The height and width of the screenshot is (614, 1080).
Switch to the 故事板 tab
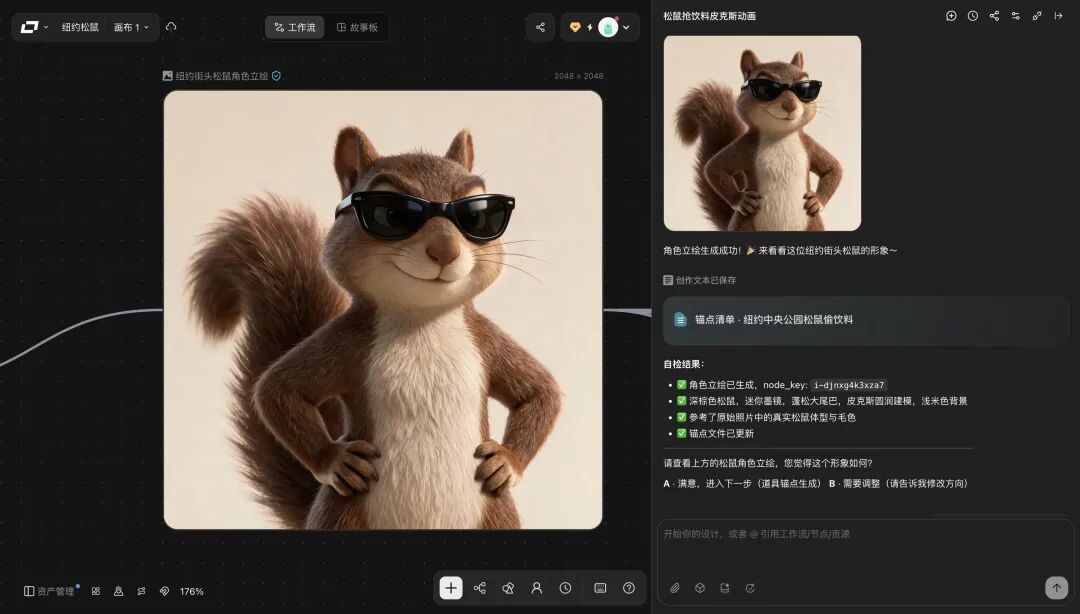click(x=357, y=27)
